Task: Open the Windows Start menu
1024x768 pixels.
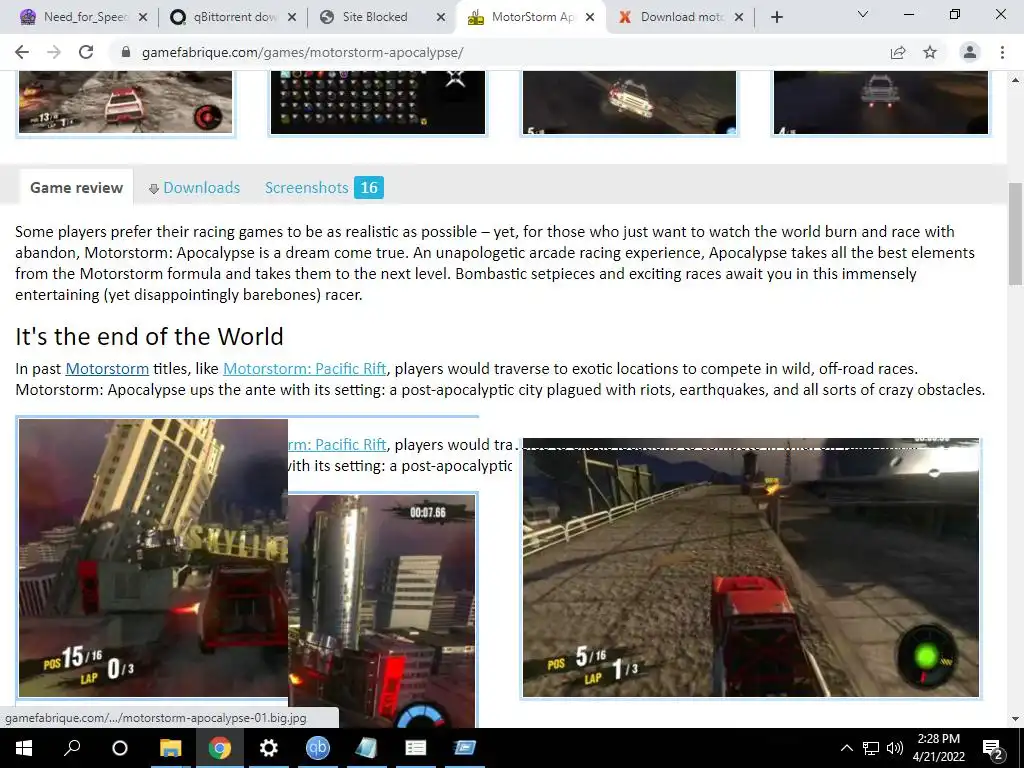Action: 24,748
